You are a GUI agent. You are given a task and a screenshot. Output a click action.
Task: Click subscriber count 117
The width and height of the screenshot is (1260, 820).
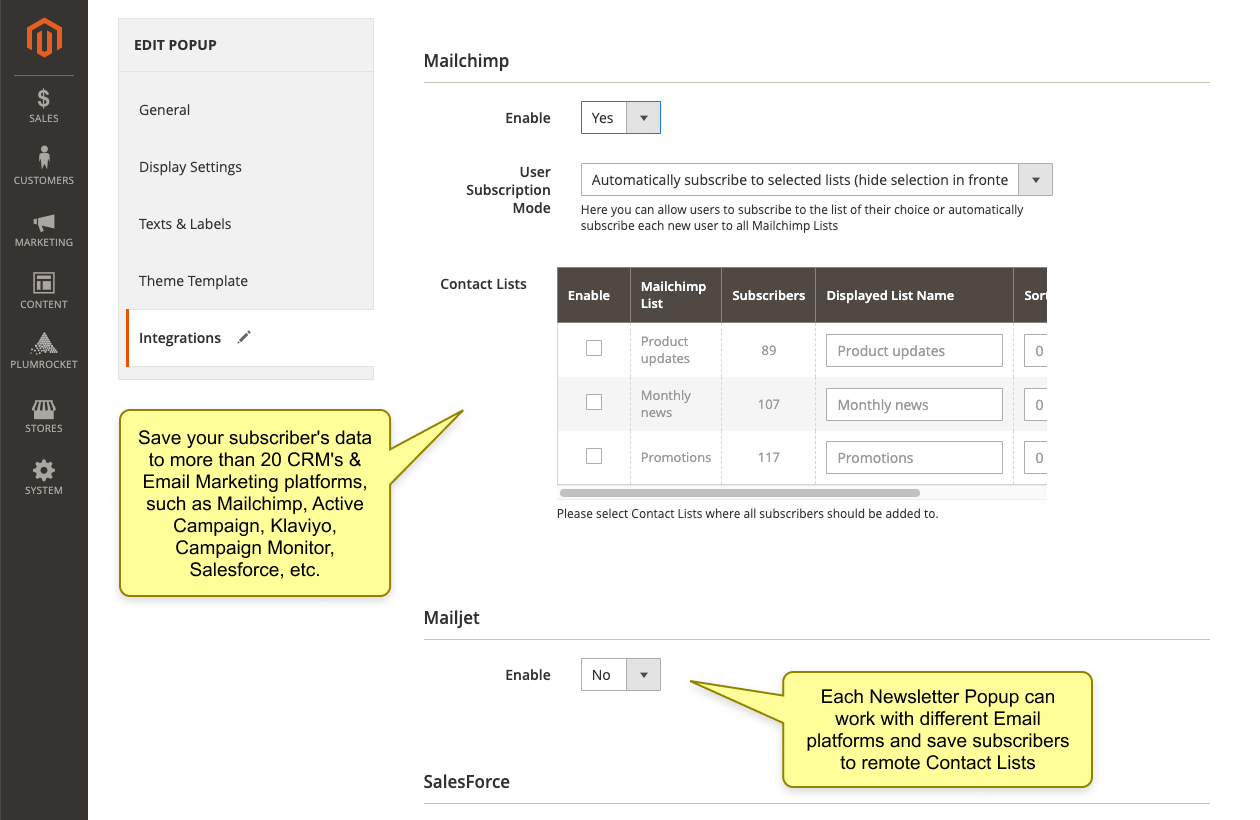(769, 458)
